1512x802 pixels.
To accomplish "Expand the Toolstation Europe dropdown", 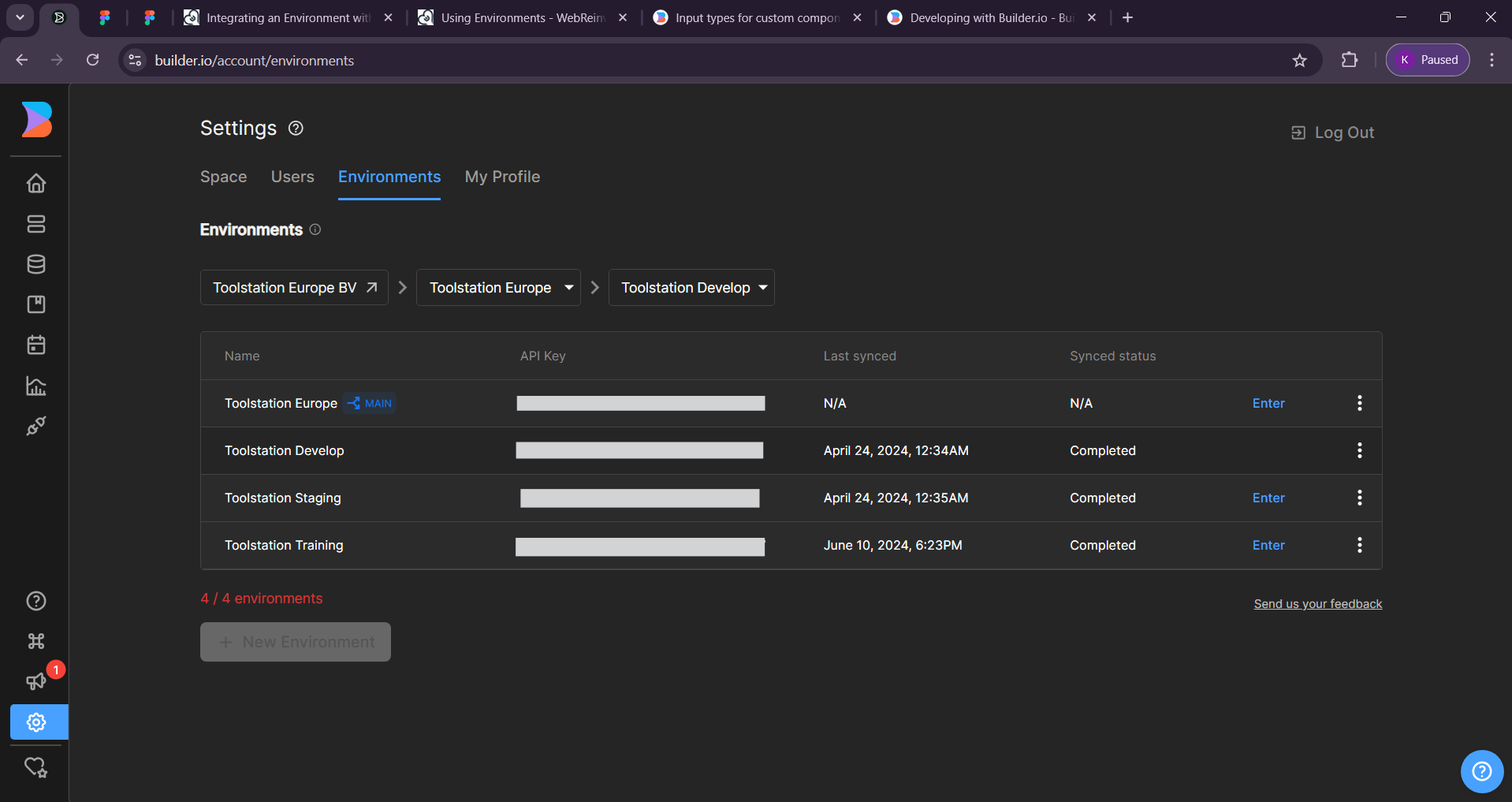I will [x=498, y=288].
